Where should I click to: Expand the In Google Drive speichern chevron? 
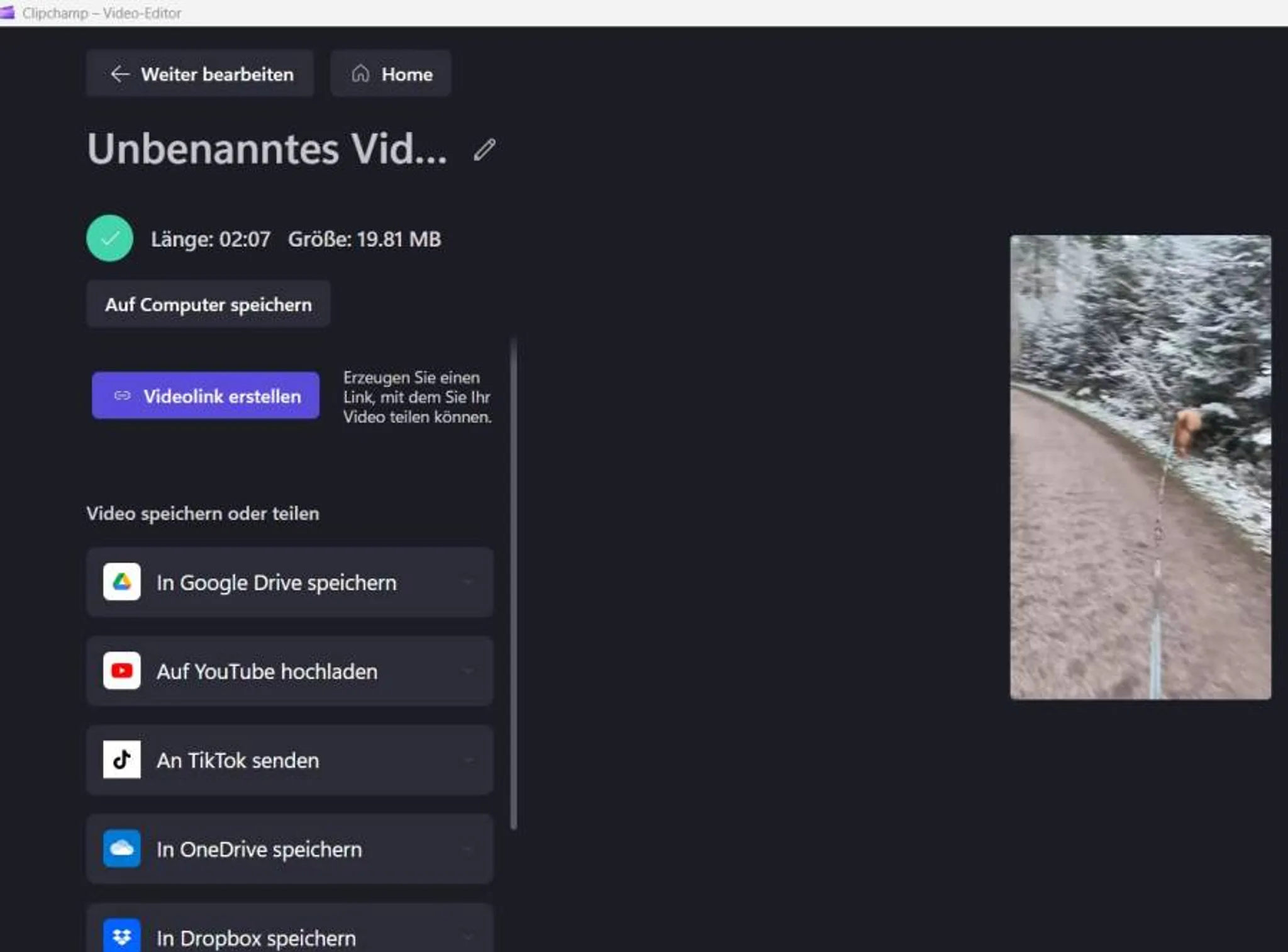coord(469,583)
